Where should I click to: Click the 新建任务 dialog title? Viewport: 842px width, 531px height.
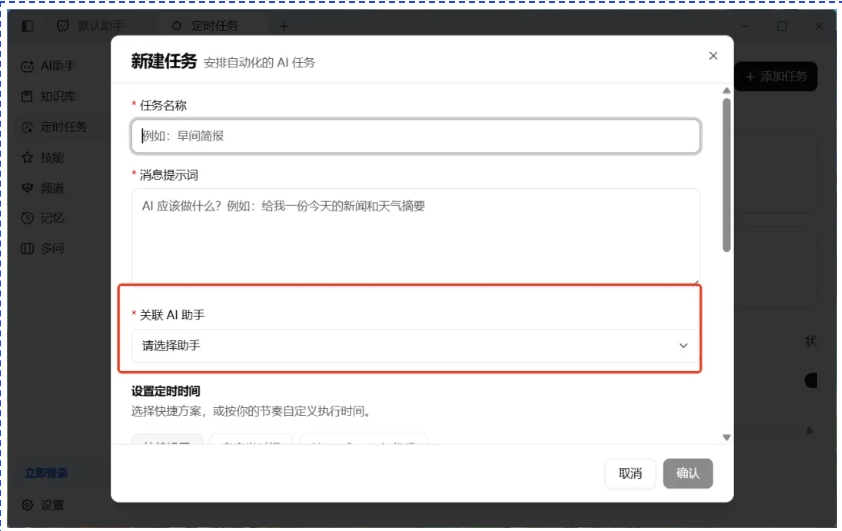164,61
